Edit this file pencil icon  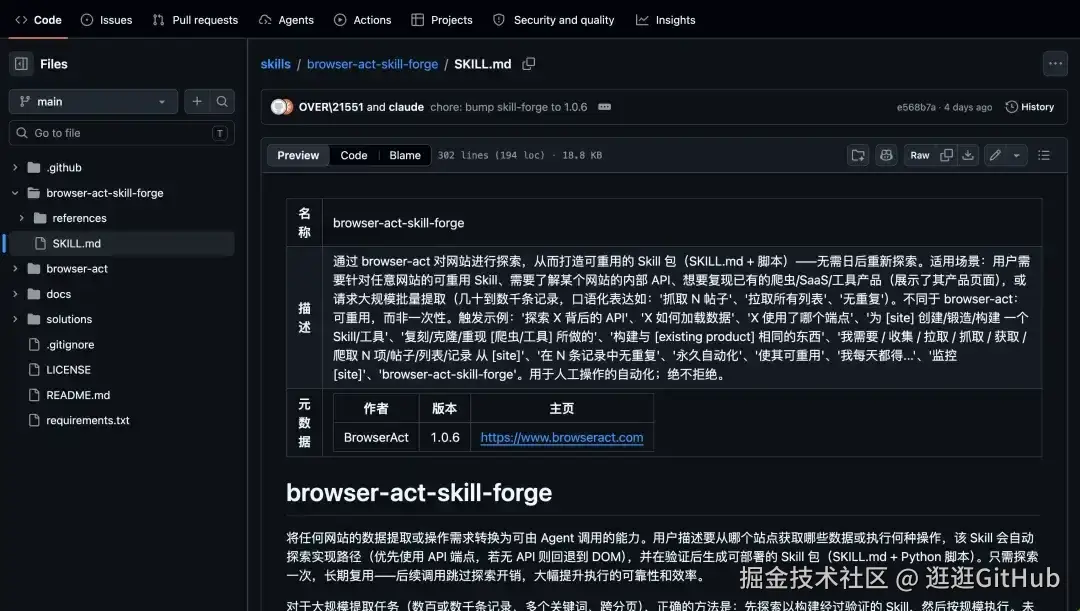(995, 156)
